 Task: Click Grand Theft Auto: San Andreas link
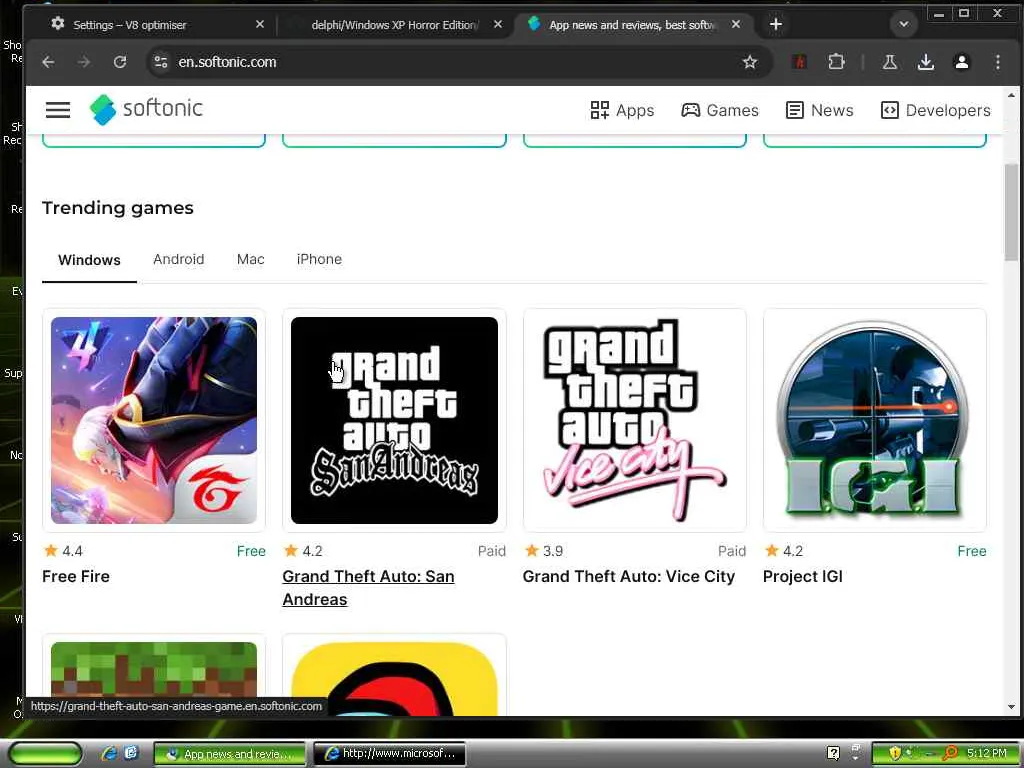point(368,588)
